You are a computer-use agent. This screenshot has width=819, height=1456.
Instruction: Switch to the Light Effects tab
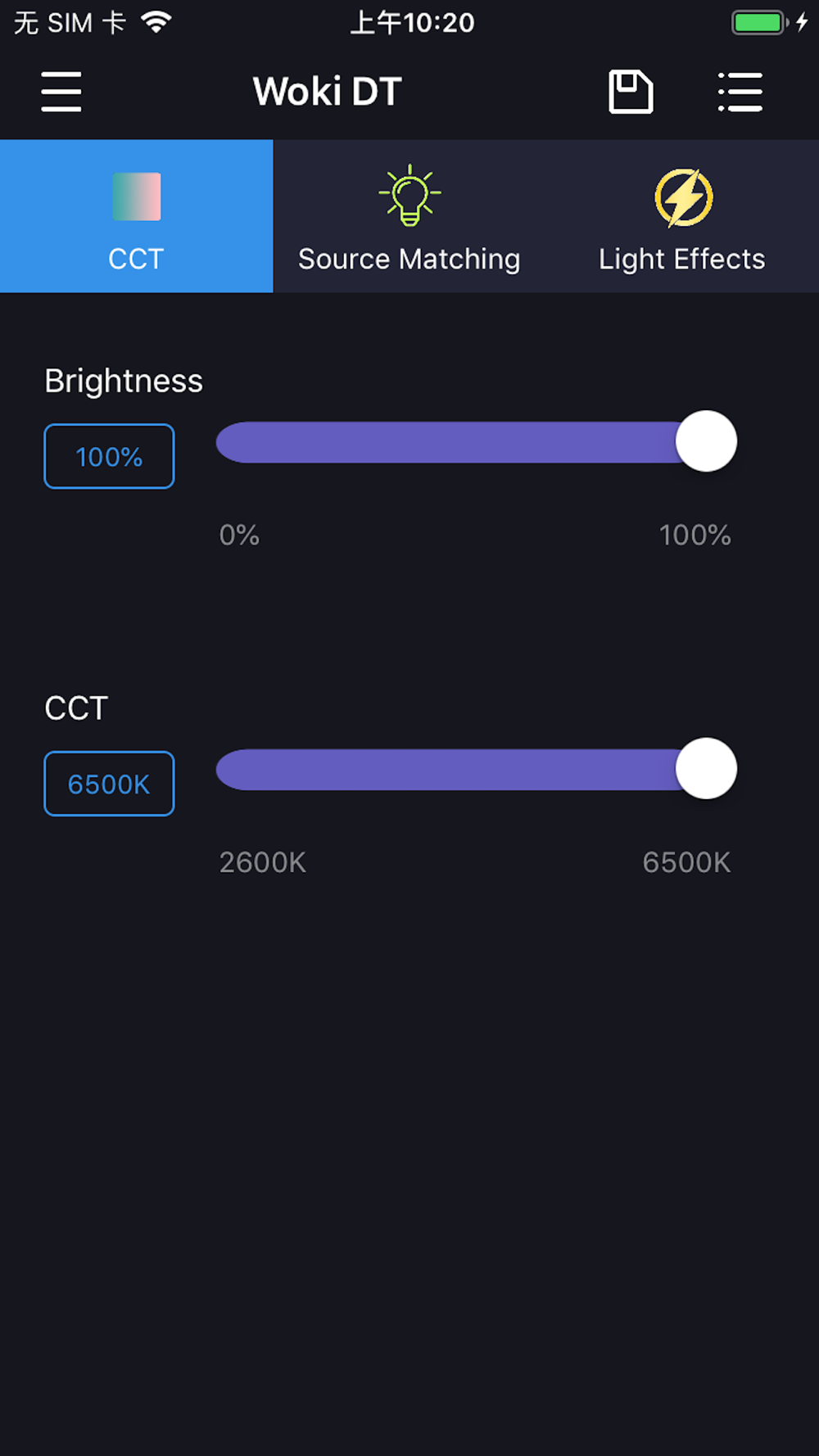[x=681, y=259]
